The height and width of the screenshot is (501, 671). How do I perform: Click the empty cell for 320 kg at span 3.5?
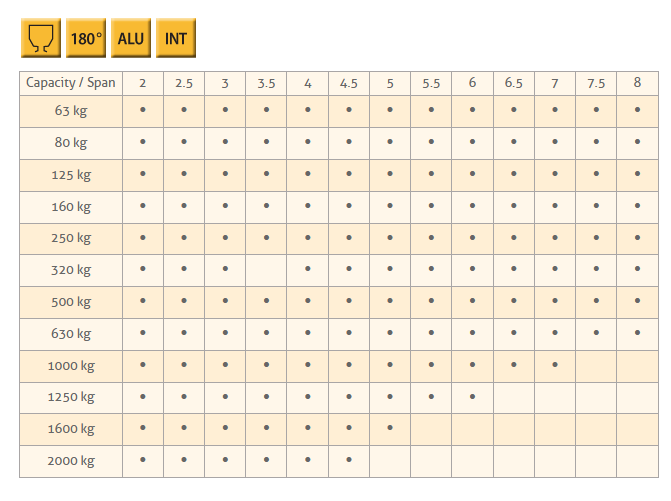pyautogui.click(x=266, y=270)
